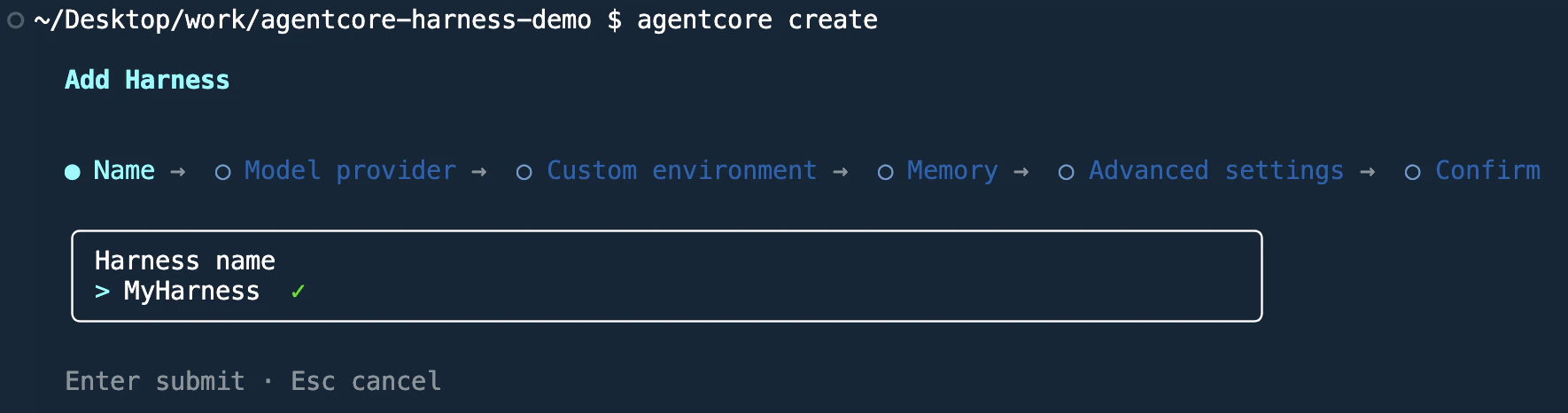Click the arrow after Memory step

[1021, 172]
